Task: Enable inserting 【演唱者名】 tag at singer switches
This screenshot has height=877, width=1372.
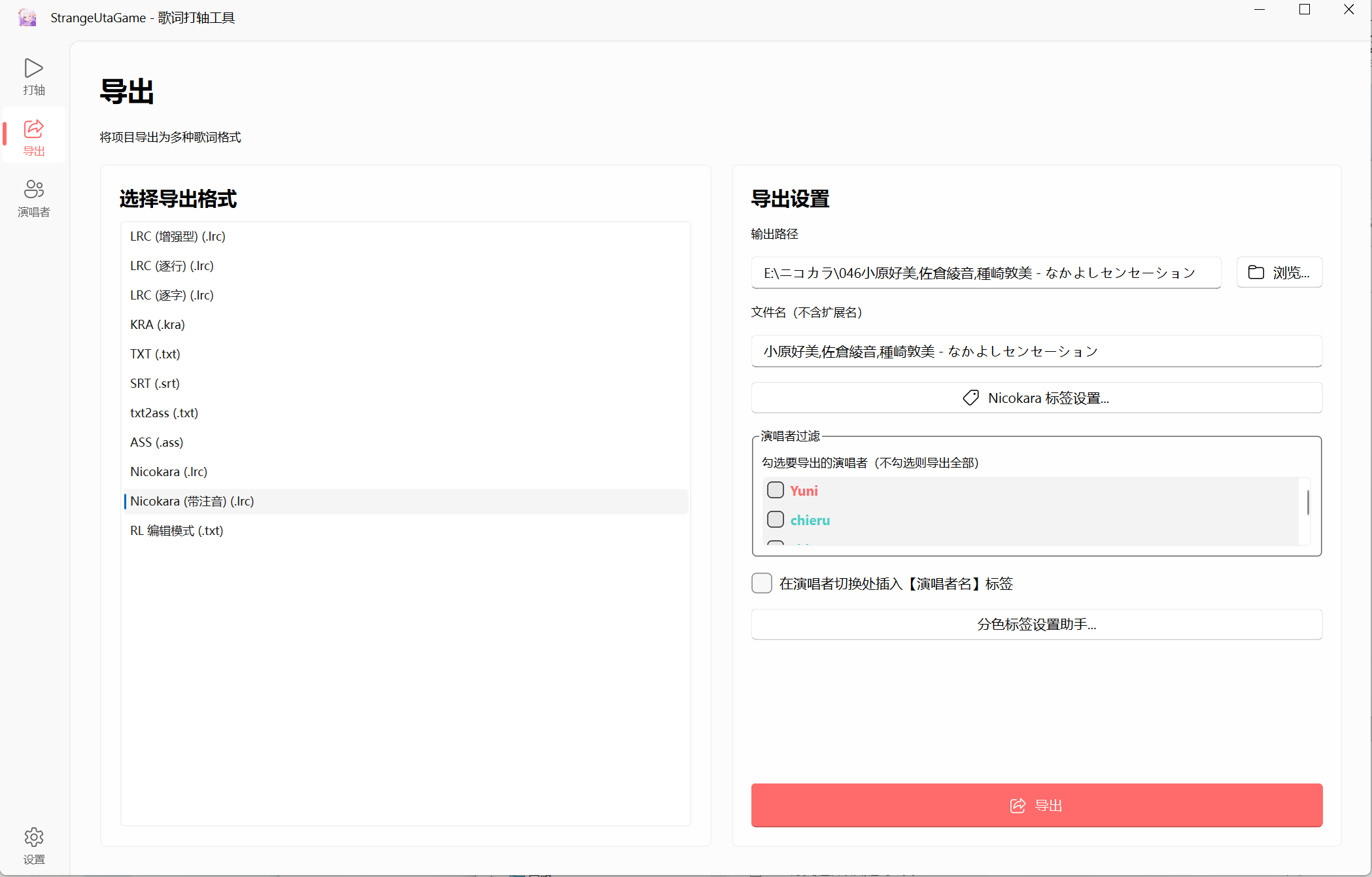Action: [x=762, y=583]
